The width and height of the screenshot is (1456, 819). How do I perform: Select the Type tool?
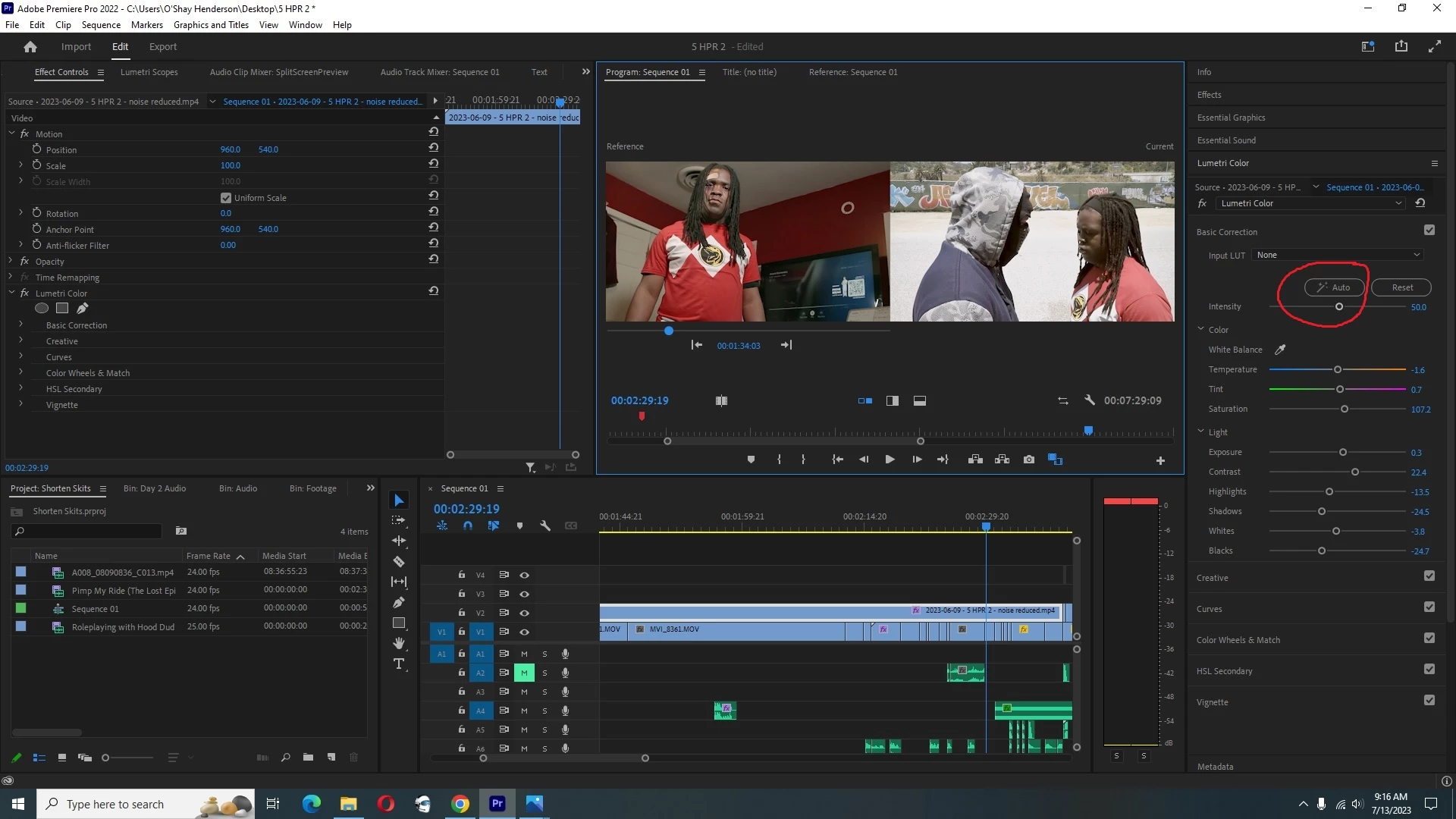399,664
